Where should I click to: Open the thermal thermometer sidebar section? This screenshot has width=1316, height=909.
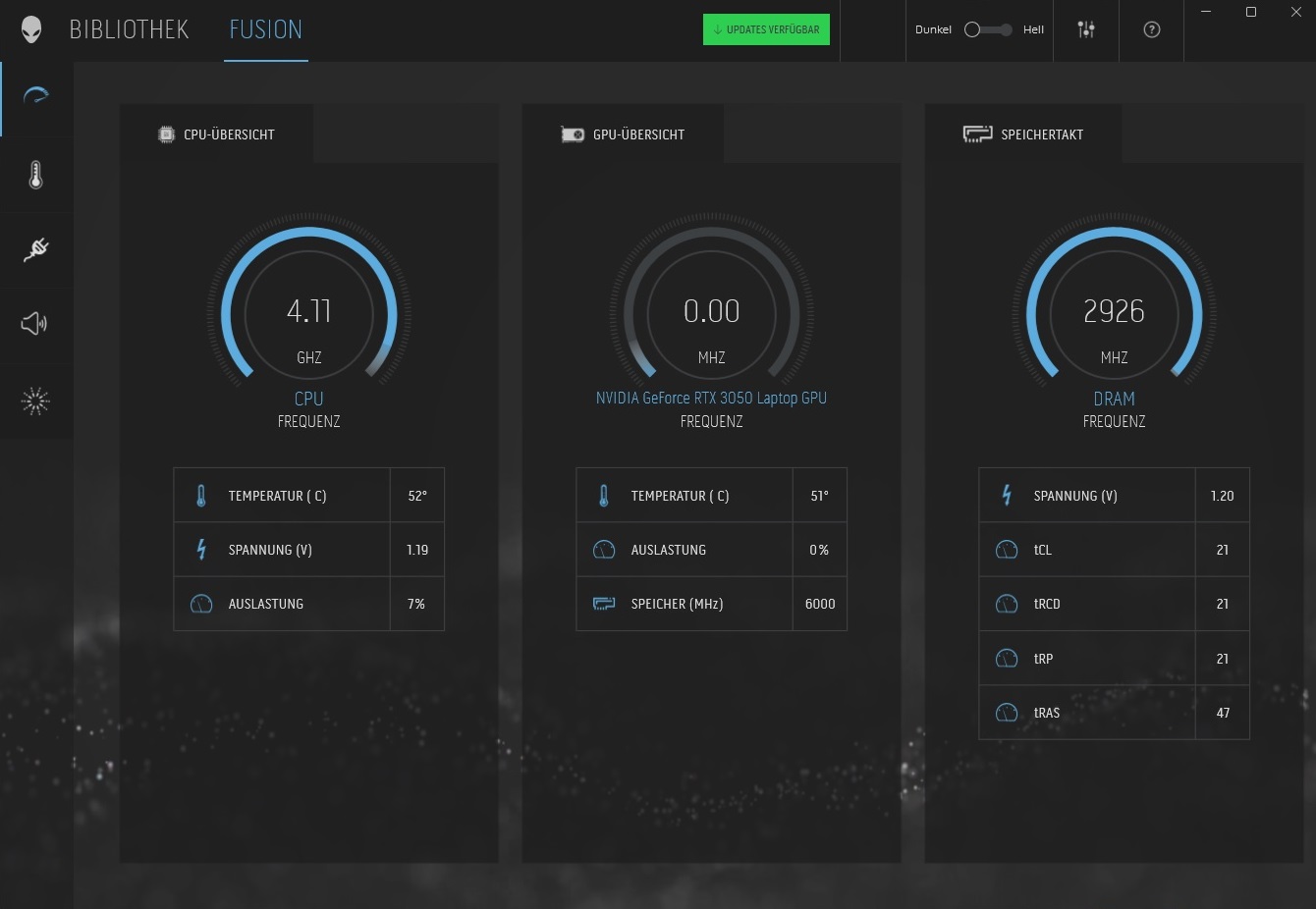click(x=36, y=176)
